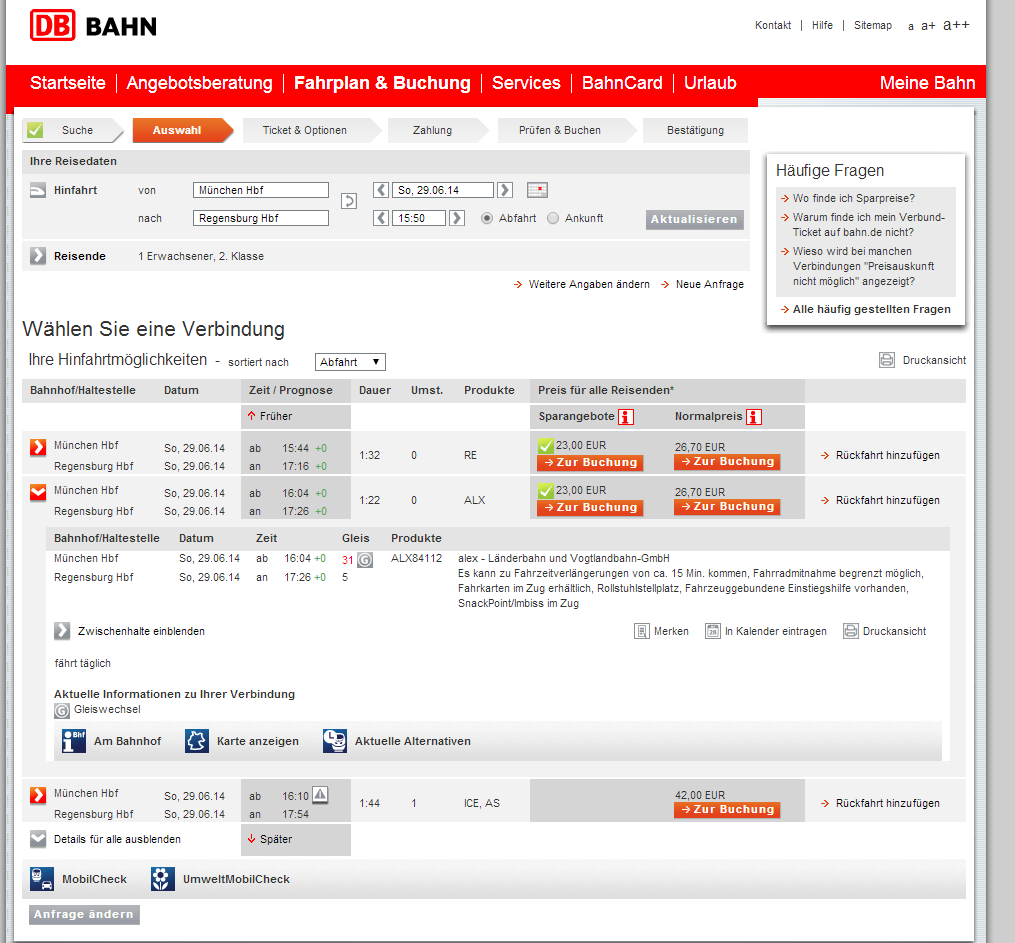The width and height of the screenshot is (1015, 943).
Task: Open Angebotsberatung menu
Action: pyautogui.click(x=199, y=83)
